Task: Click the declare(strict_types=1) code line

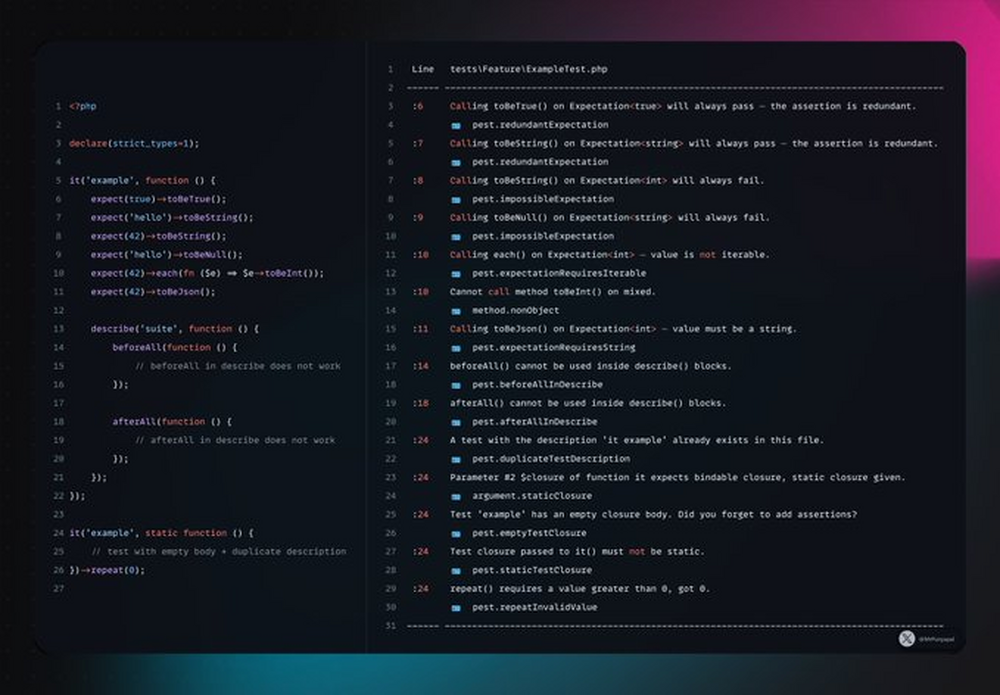Action: [x=134, y=143]
